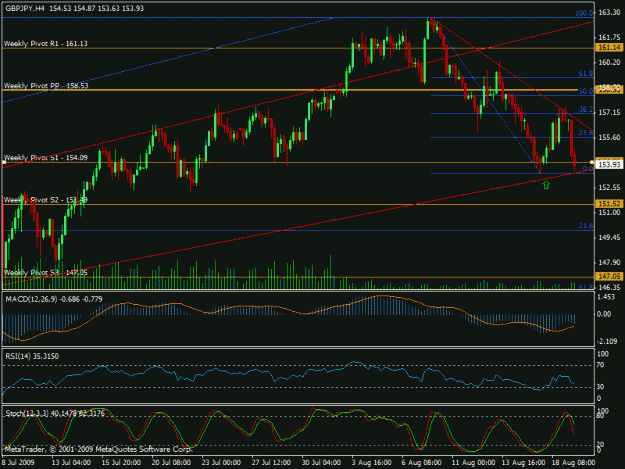Screen dimensions: 625x469
Task: Select the Weekly Pivot R1 - 161.13 label
Action: (x=46, y=43)
